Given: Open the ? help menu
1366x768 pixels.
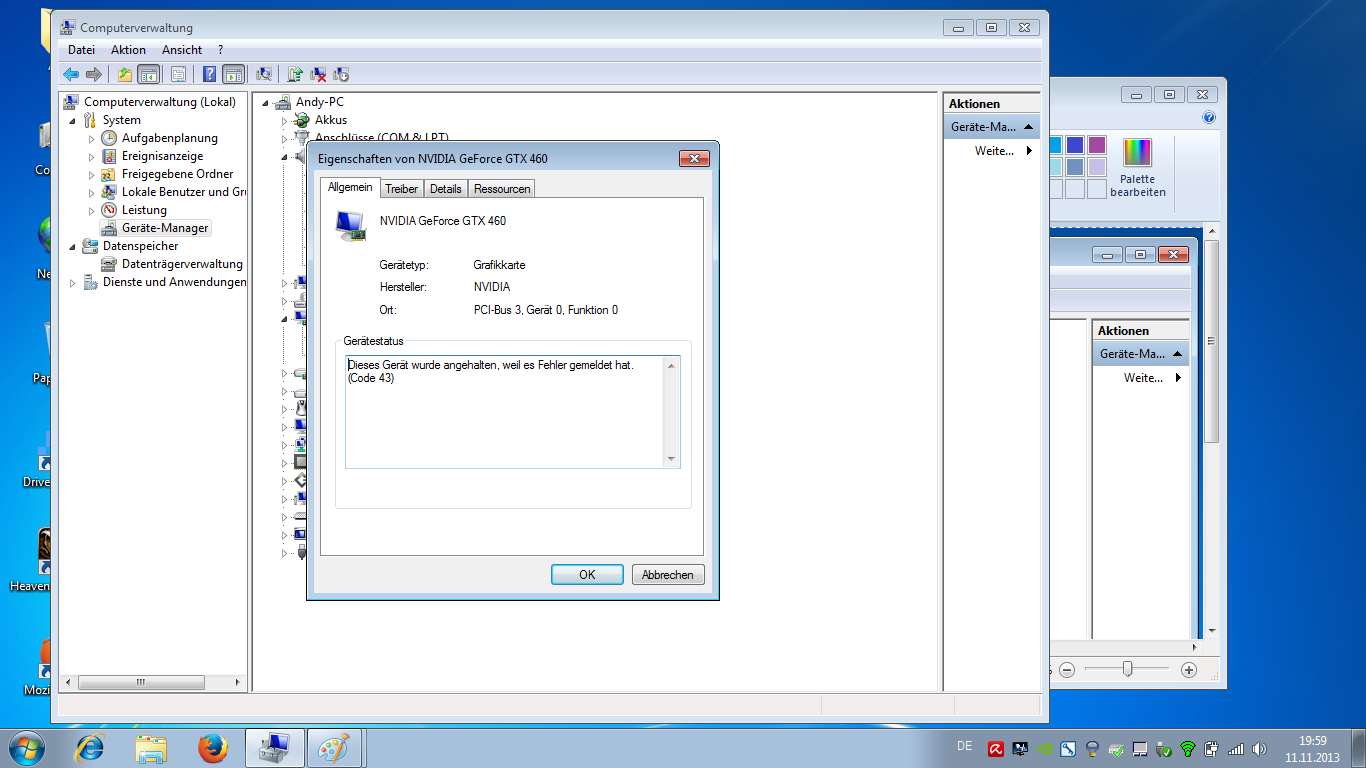Looking at the screenshot, I should click(220, 50).
